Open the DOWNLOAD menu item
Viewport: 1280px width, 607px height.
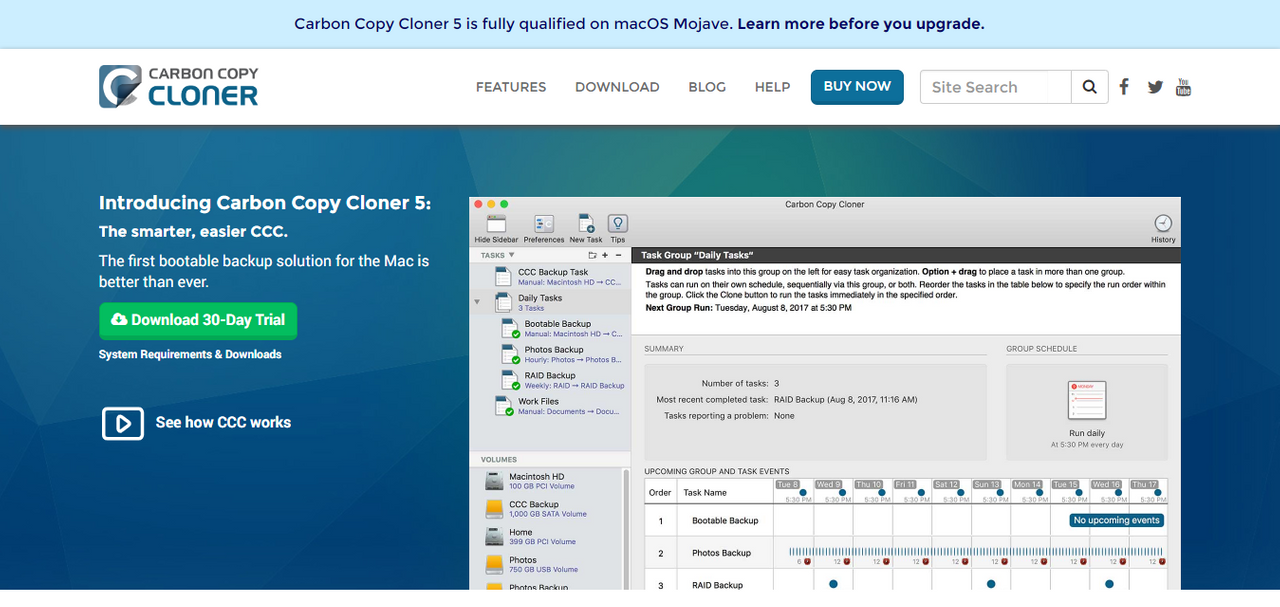point(617,87)
